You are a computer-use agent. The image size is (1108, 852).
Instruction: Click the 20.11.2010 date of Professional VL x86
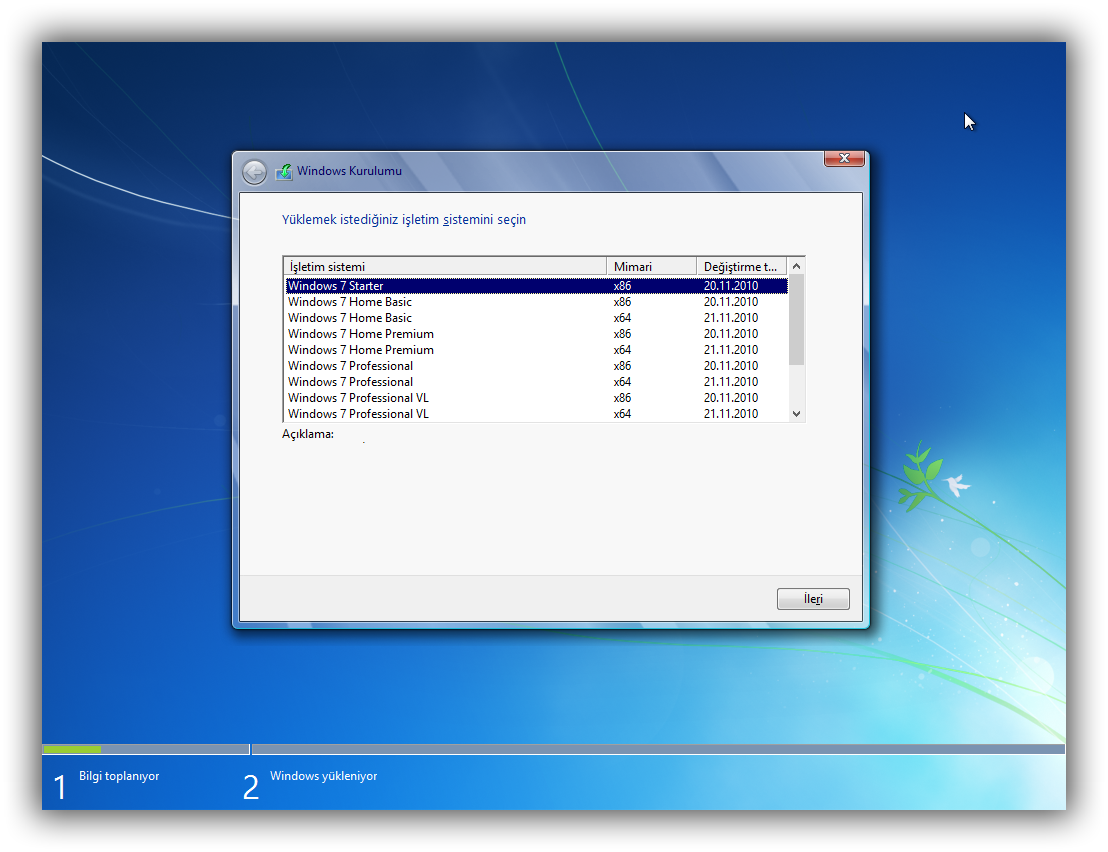(x=731, y=398)
